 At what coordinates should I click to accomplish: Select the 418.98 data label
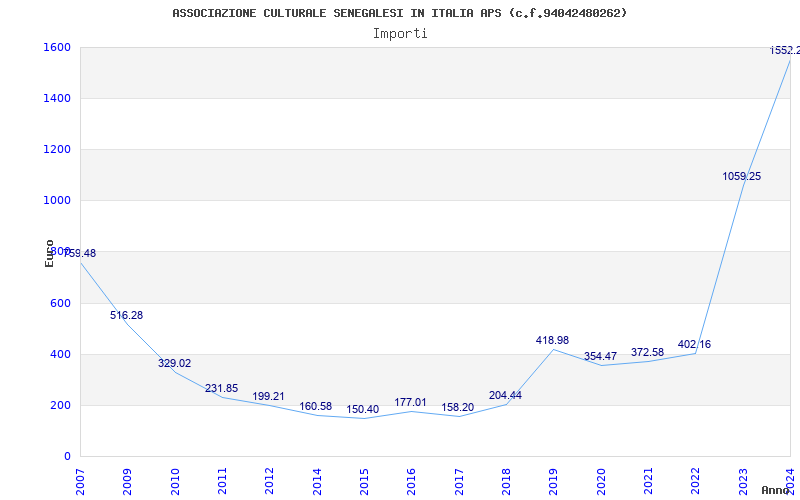pyautogui.click(x=552, y=340)
